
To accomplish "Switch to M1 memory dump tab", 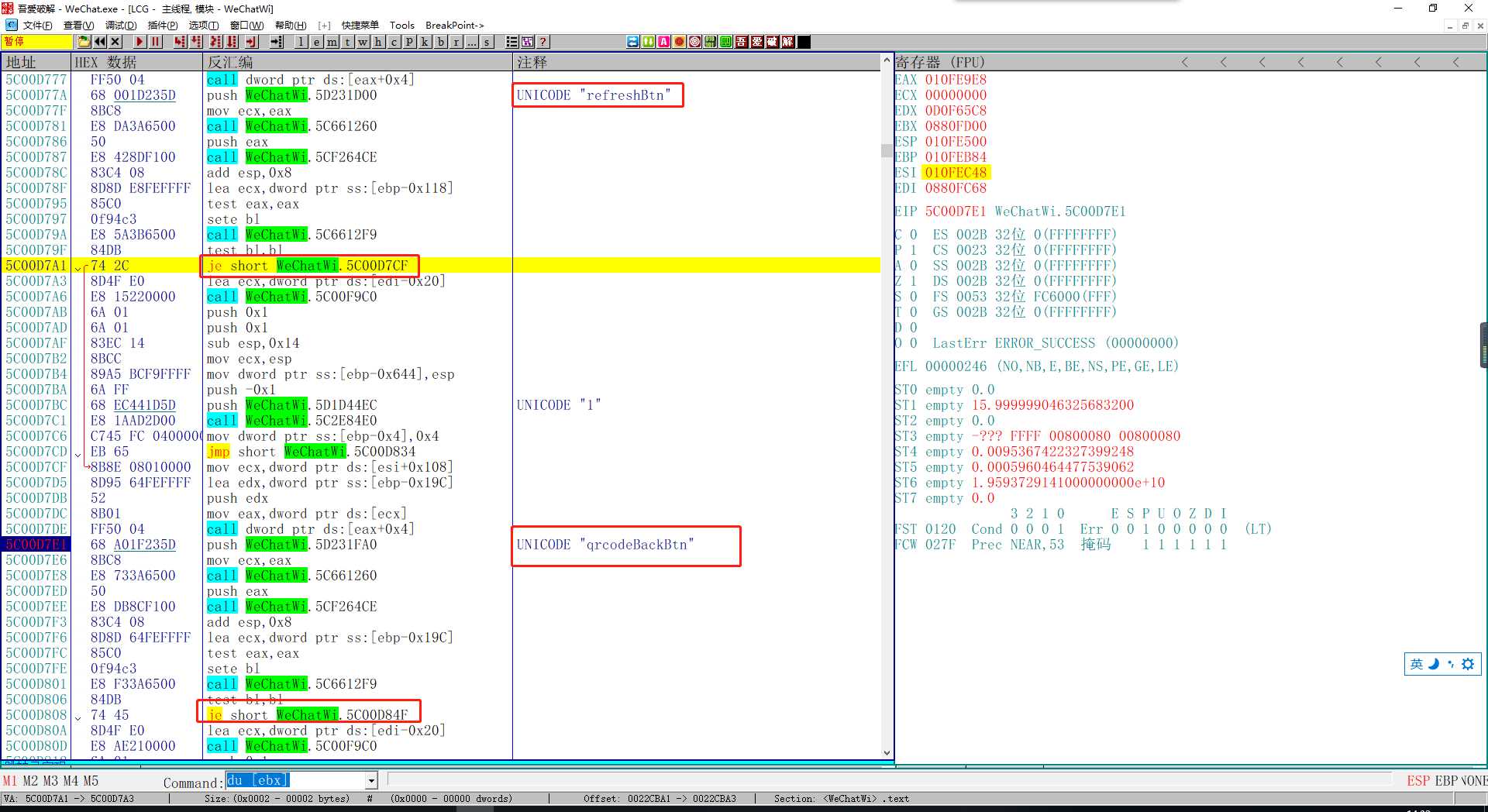I will (x=9, y=780).
